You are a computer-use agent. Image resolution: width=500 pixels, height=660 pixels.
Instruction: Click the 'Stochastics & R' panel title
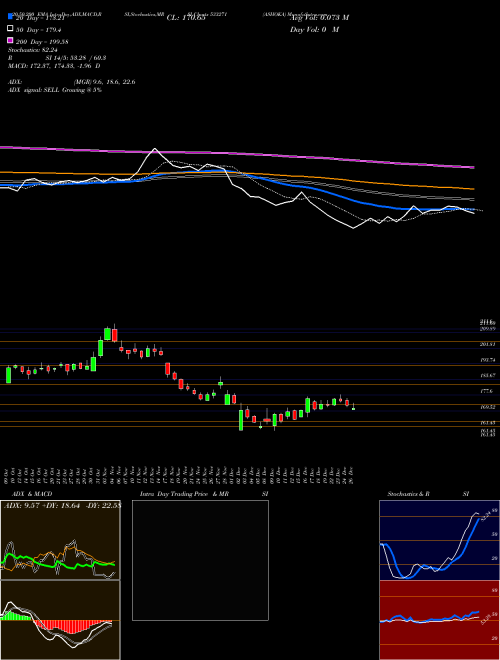[408, 494]
